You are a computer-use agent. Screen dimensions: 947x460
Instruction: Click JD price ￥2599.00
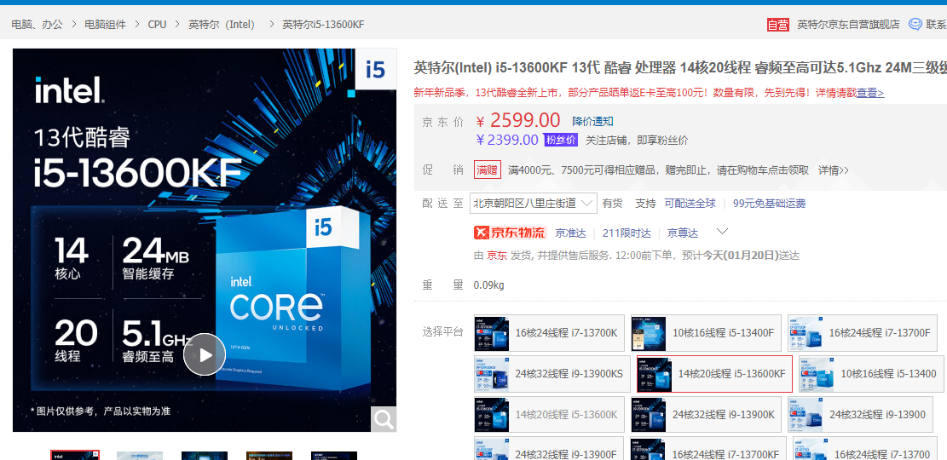(518, 121)
